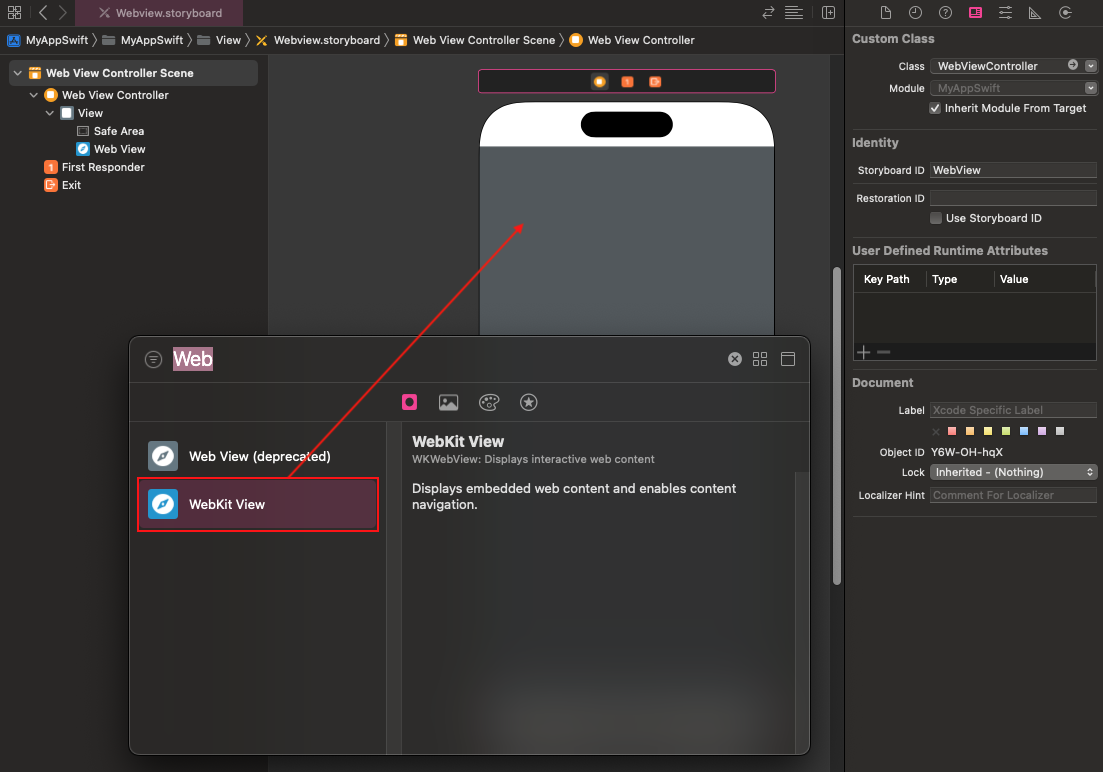Click the Restoration ID field
Viewport: 1103px width, 772px height.
(1013, 198)
